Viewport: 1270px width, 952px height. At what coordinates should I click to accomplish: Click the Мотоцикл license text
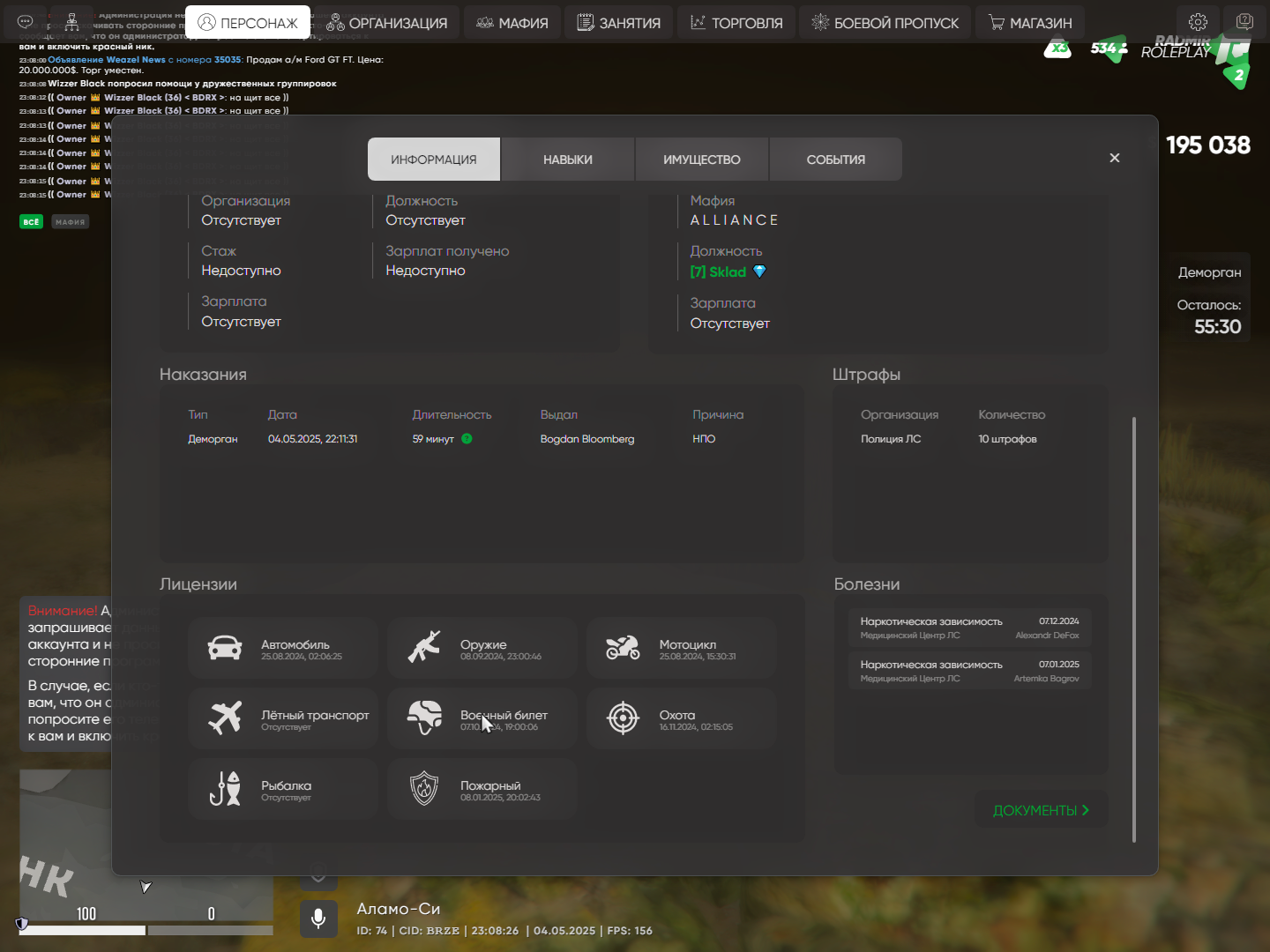(688, 644)
